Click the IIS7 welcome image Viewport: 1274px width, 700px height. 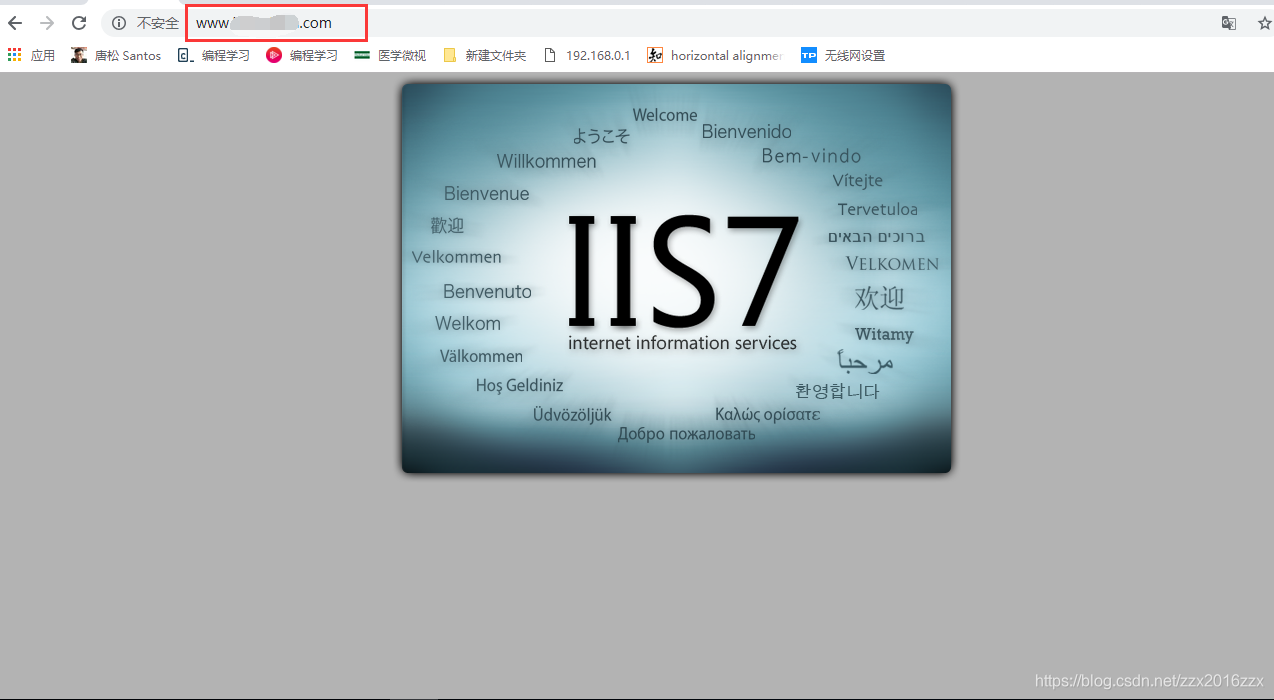(676, 278)
